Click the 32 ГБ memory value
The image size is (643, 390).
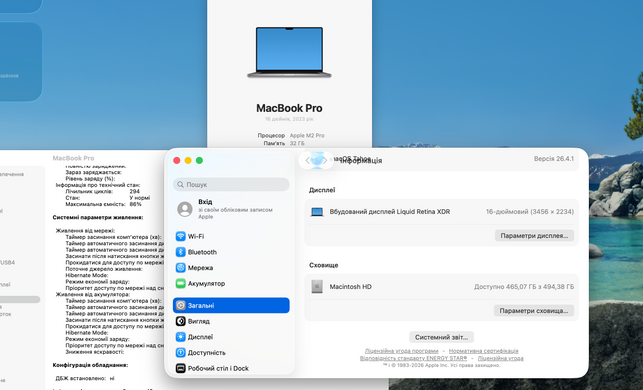click(x=297, y=144)
